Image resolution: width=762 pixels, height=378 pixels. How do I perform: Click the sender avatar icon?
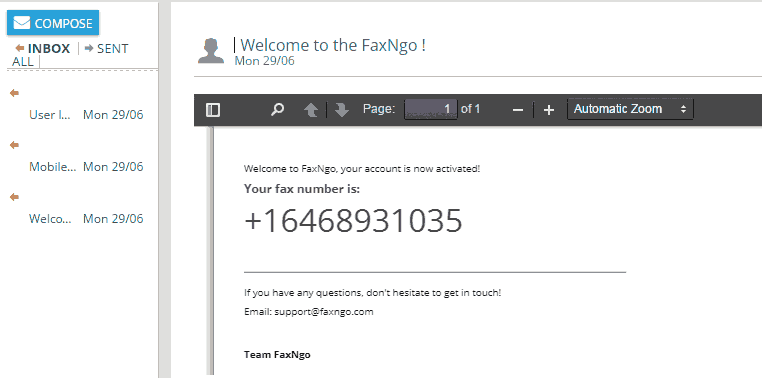coord(211,51)
